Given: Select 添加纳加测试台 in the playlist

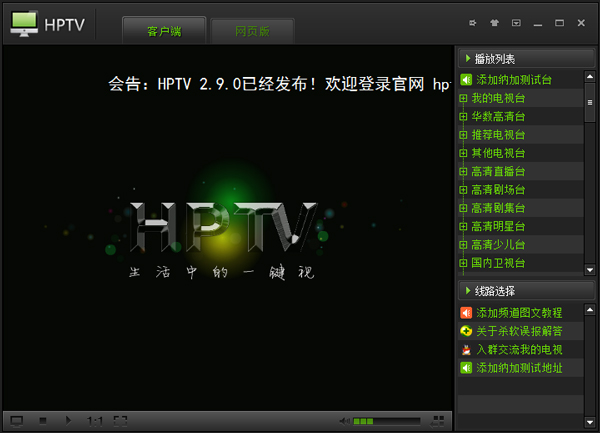Looking at the screenshot, I should click(514, 80).
